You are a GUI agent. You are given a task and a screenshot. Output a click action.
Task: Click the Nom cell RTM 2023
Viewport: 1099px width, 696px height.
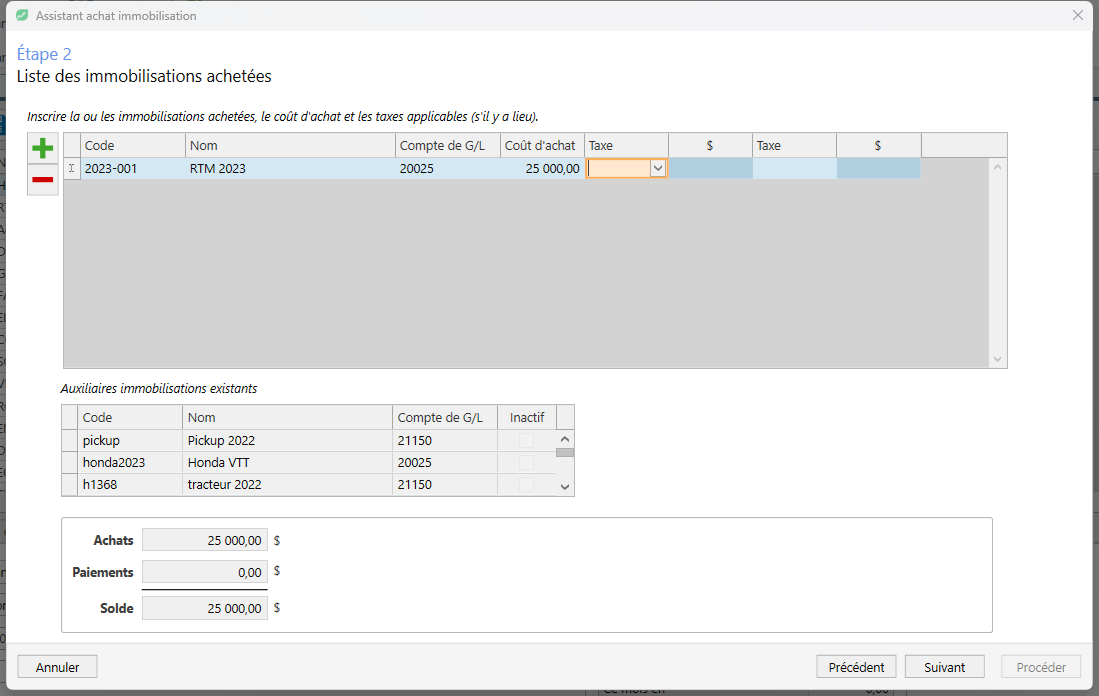290,168
